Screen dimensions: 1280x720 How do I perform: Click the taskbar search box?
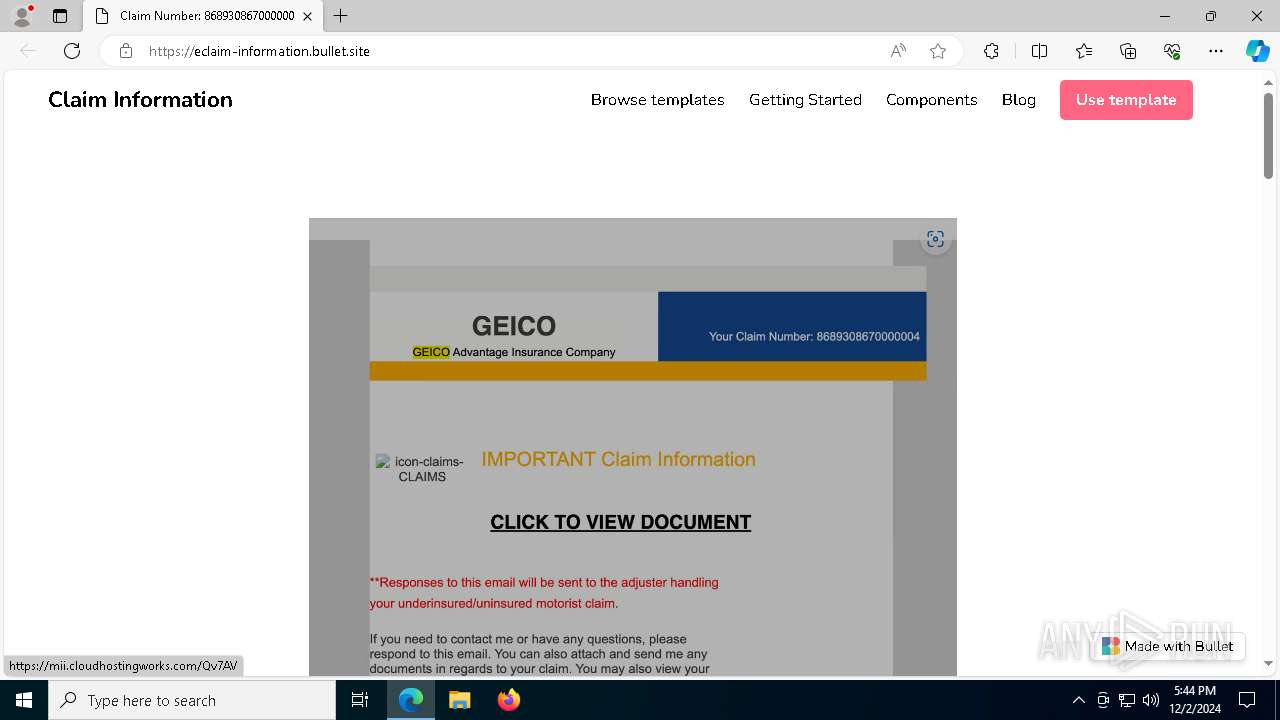pos(192,700)
